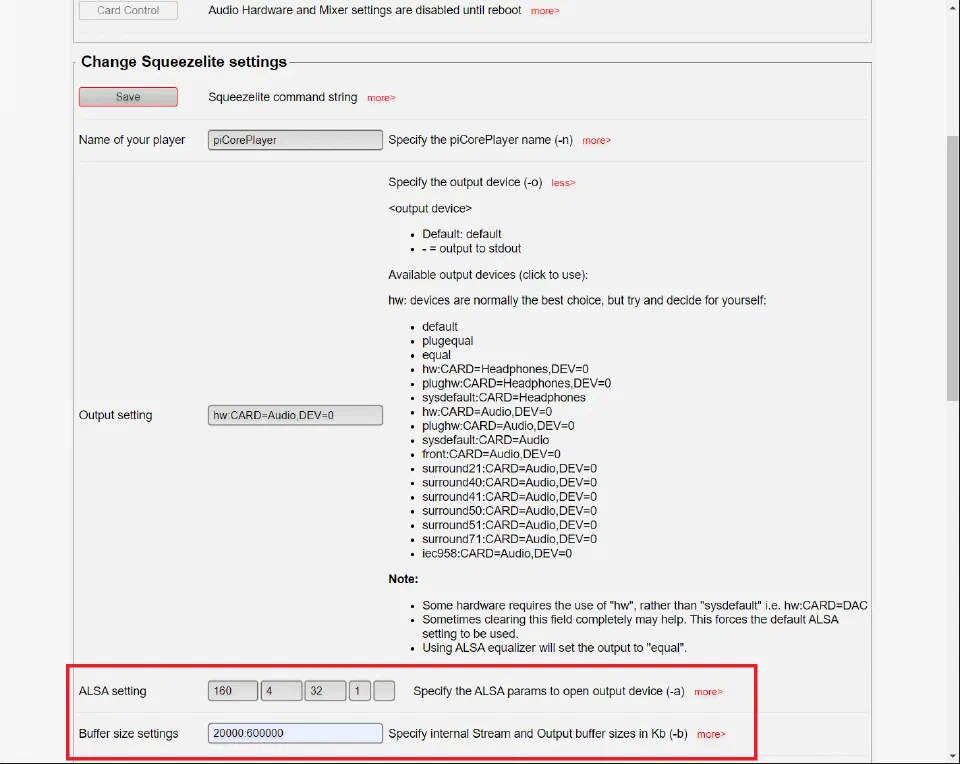This screenshot has height=764, width=960.
Task: Use surround40:CARD=Audio,DEV=0 as output
Action: point(509,482)
